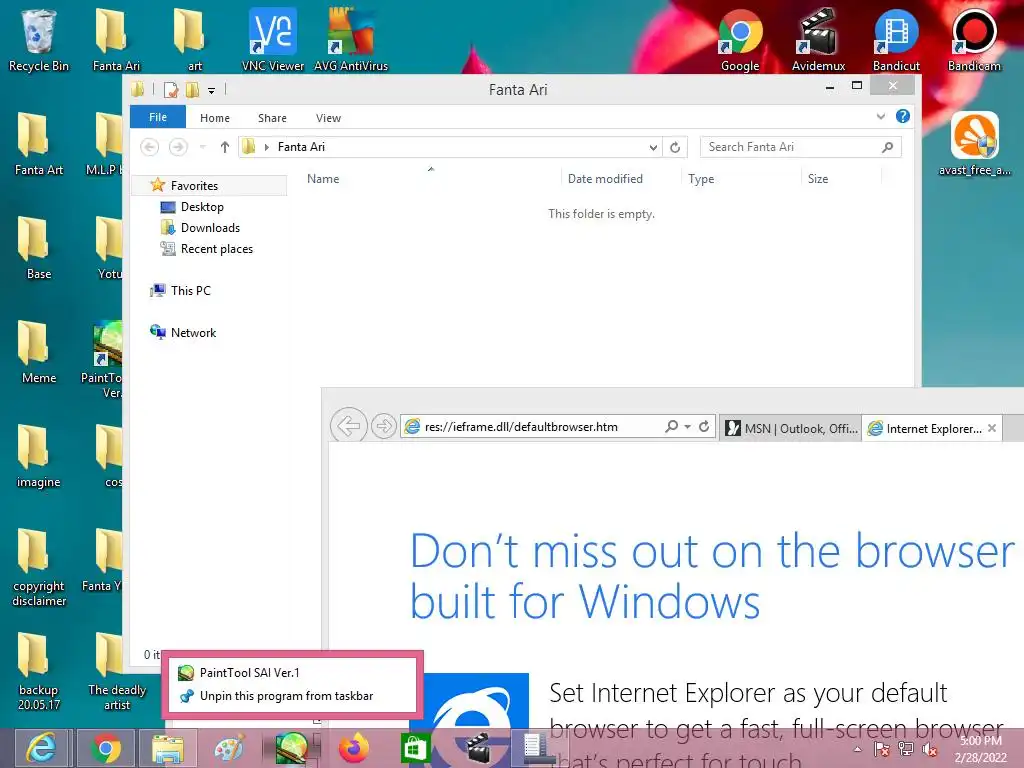The width and height of the screenshot is (1024, 768).
Task: Click Internet Explorer taskbar icon
Action: pyautogui.click(x=40, y=748)
